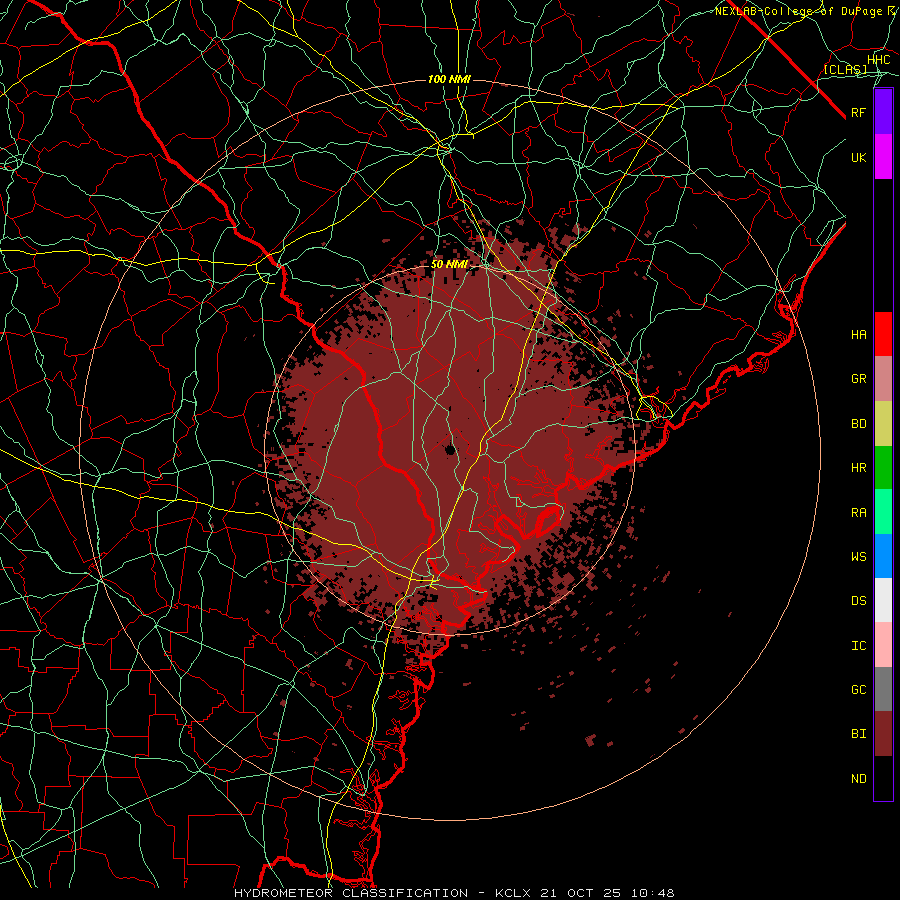
Task: Click the UK legend label
Action: [858, 157]
